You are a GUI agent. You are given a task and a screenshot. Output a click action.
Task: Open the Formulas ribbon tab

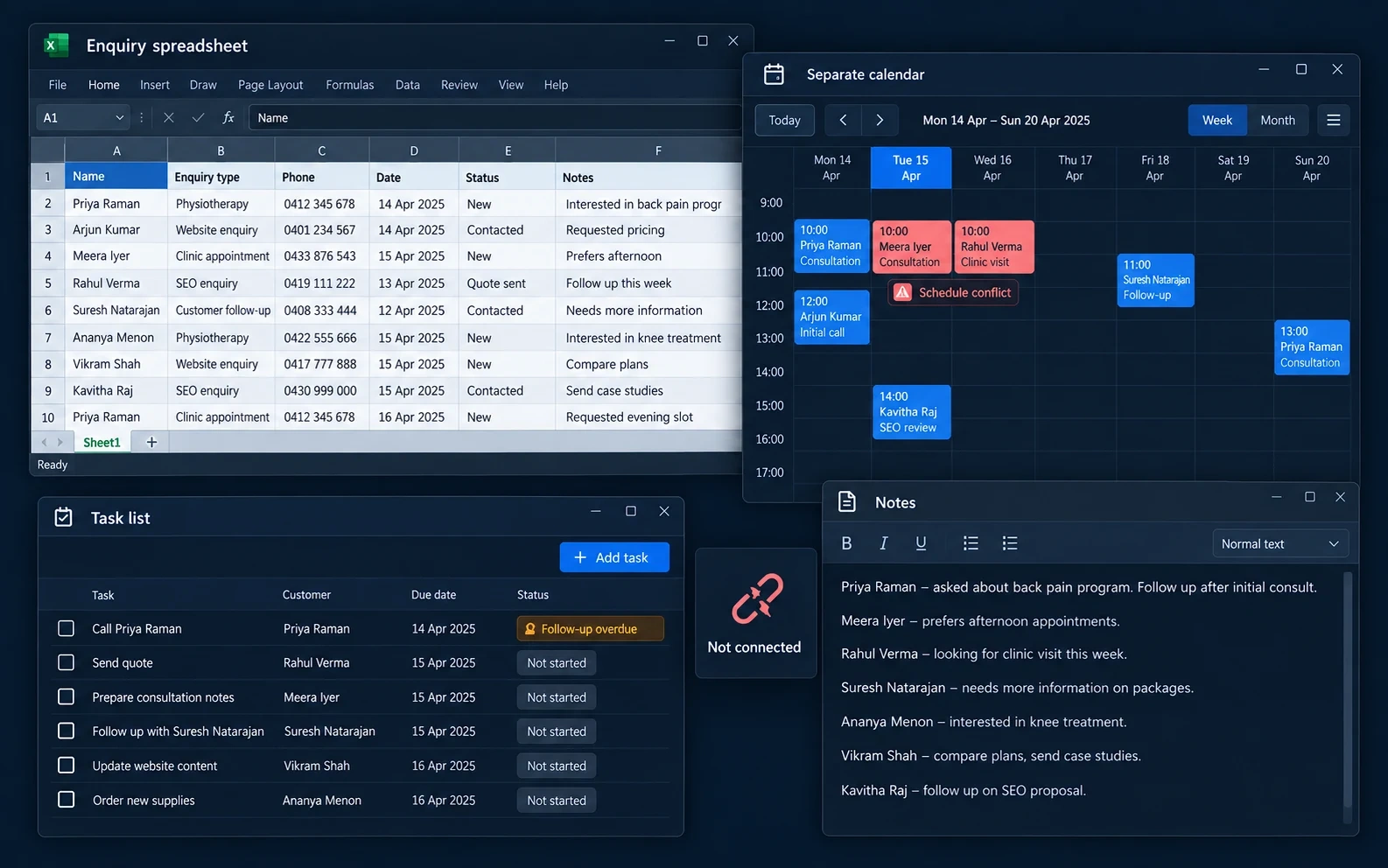click(x=349, y=85)
